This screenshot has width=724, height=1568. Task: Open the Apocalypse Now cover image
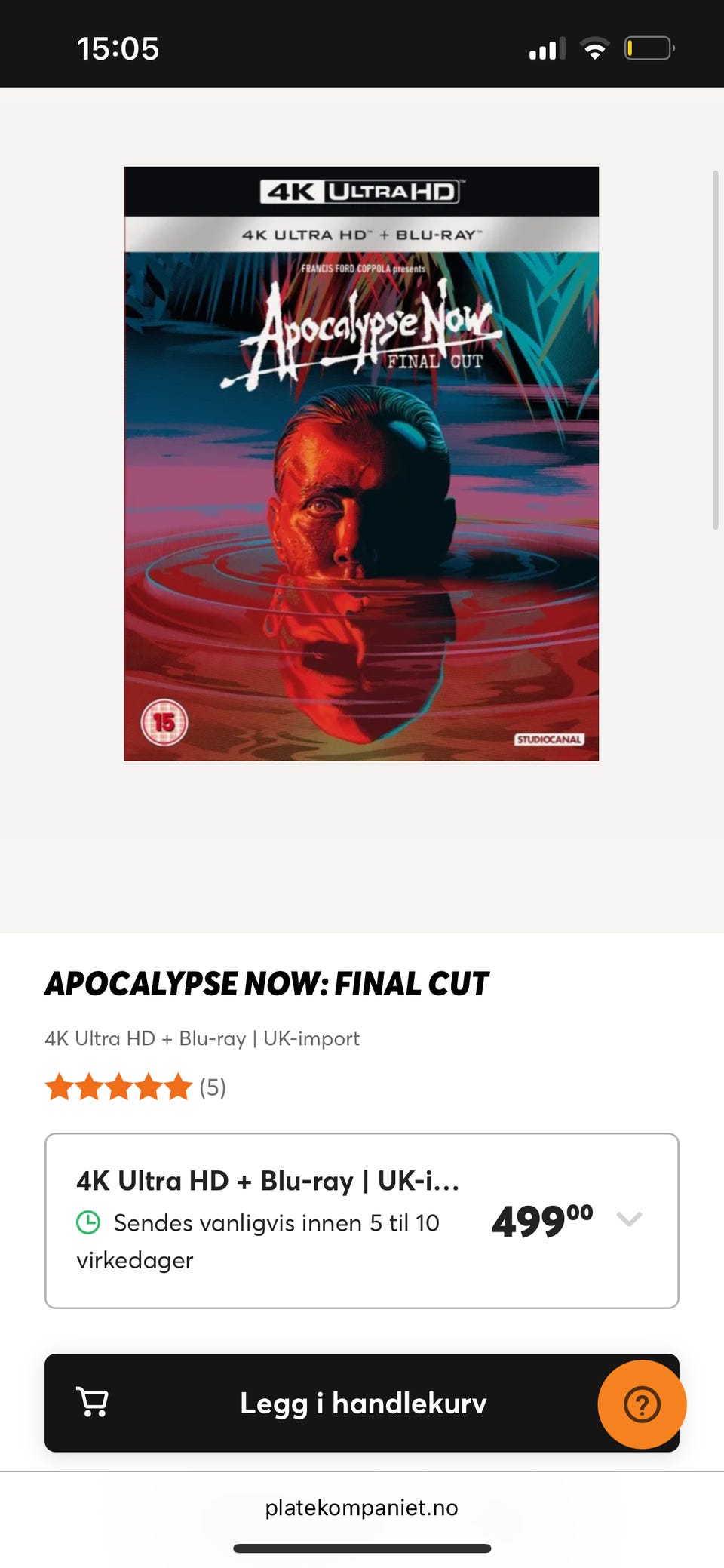(361, 463)
